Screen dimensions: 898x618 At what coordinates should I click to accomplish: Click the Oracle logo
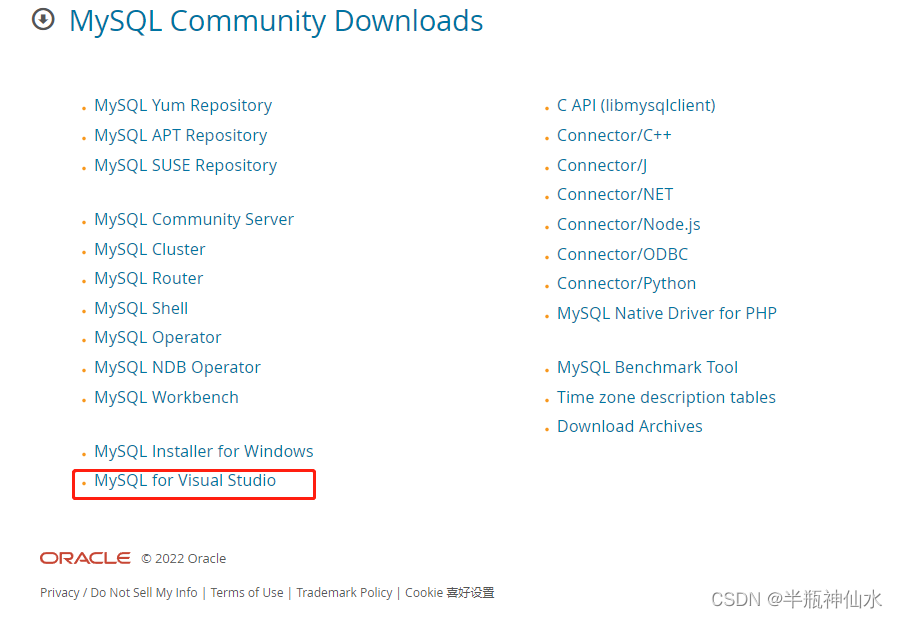click(x=85, y=558)
